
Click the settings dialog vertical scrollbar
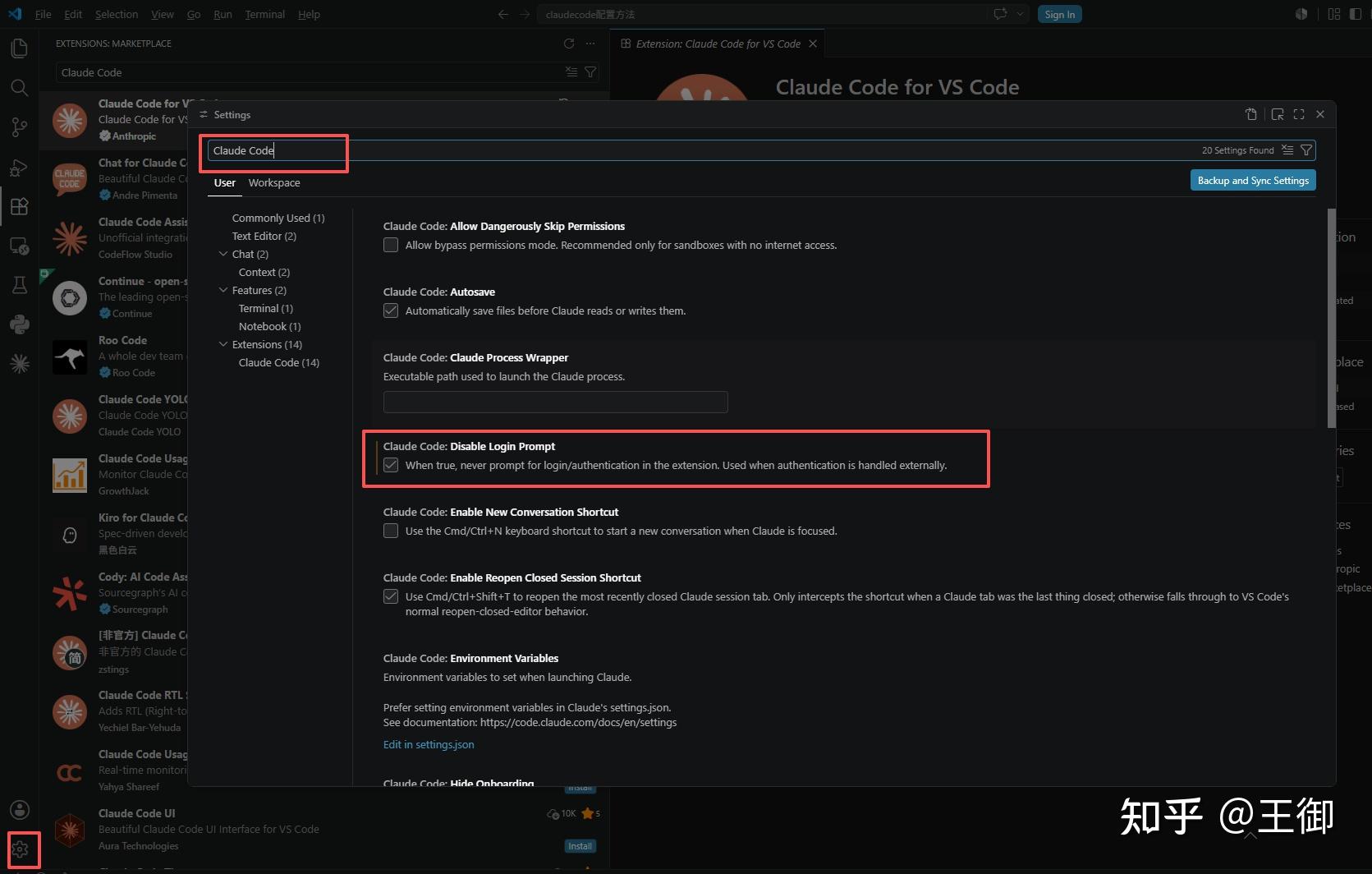[x=1331, y=318]
